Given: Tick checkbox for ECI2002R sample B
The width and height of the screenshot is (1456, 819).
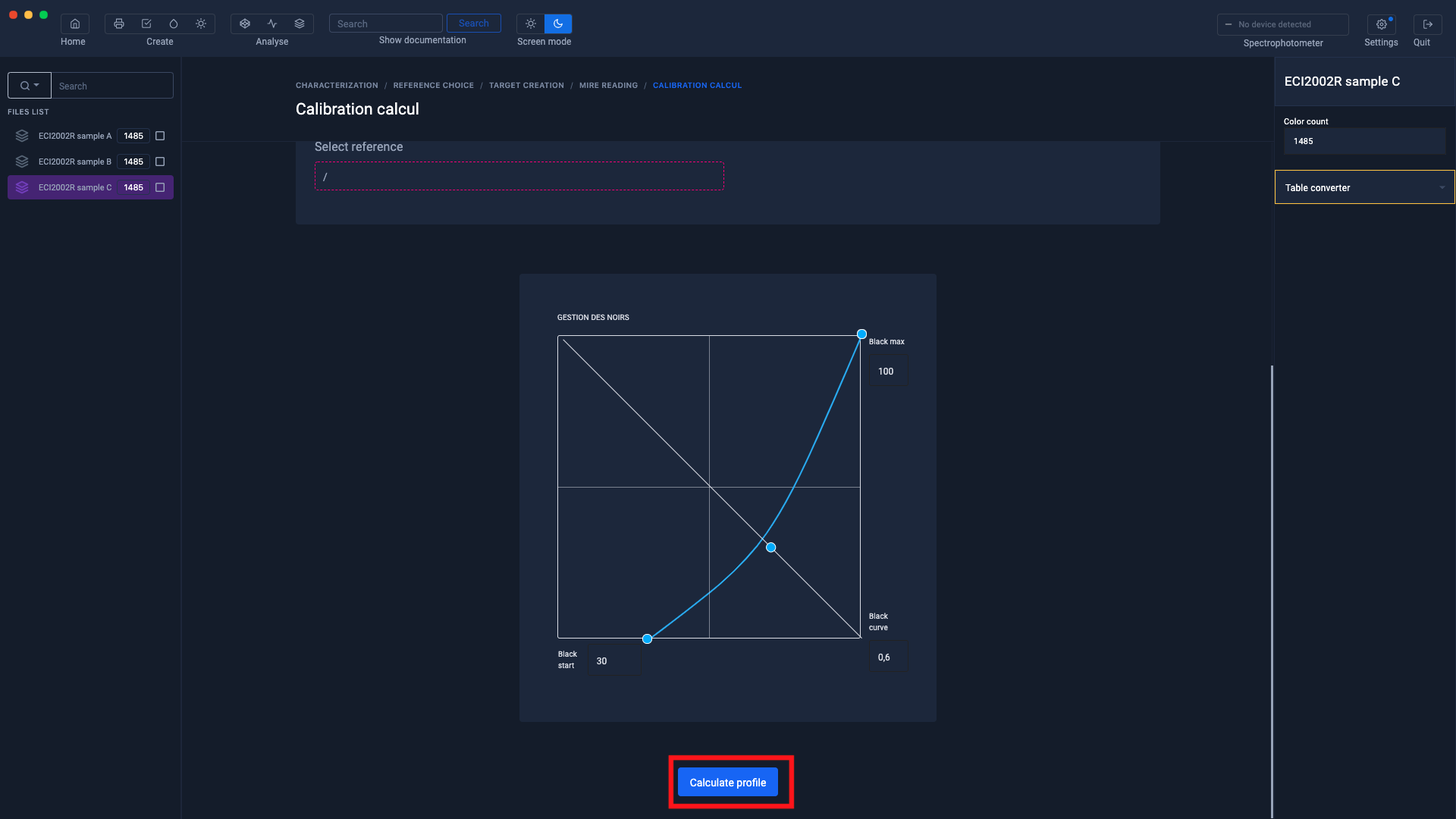Looking at the screenshot, I should point(160,162).
